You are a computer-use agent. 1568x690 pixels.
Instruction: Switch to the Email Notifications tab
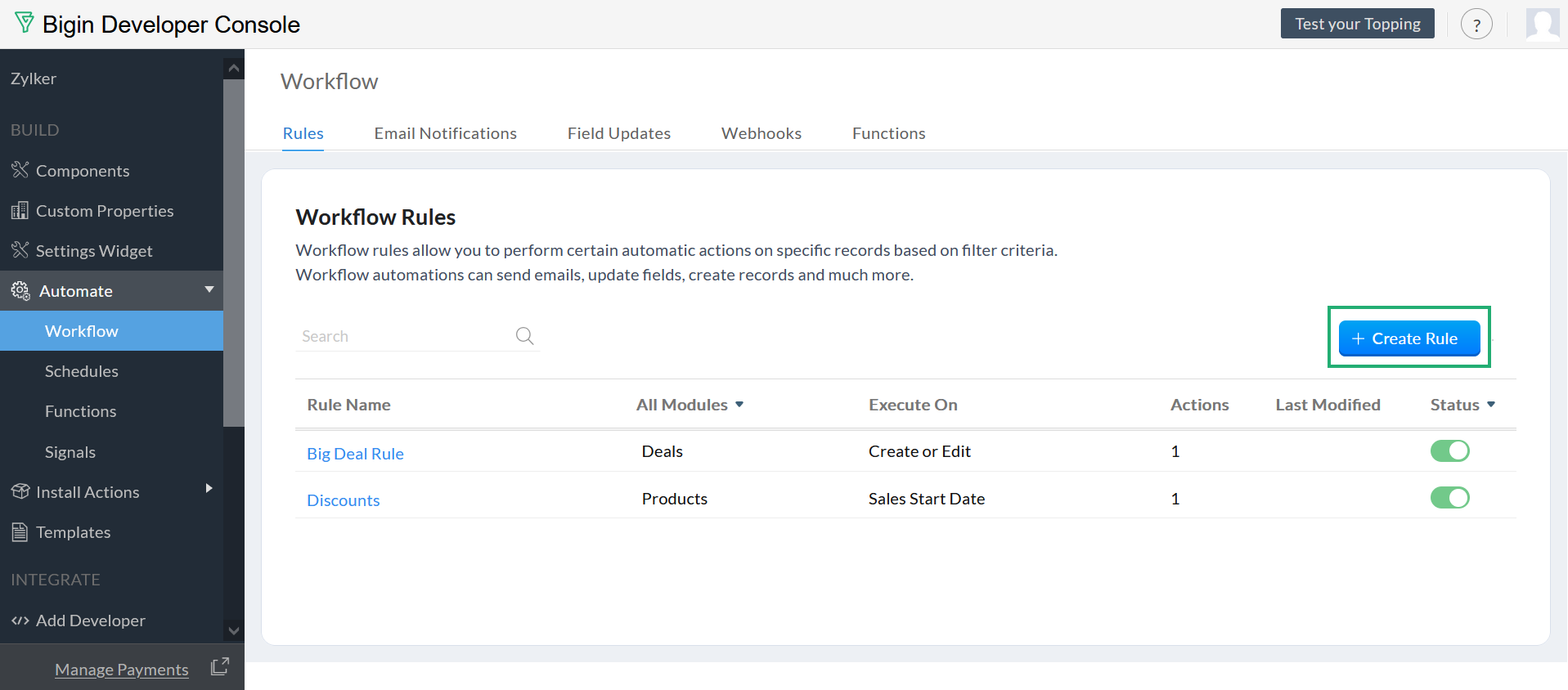point(445,133)
